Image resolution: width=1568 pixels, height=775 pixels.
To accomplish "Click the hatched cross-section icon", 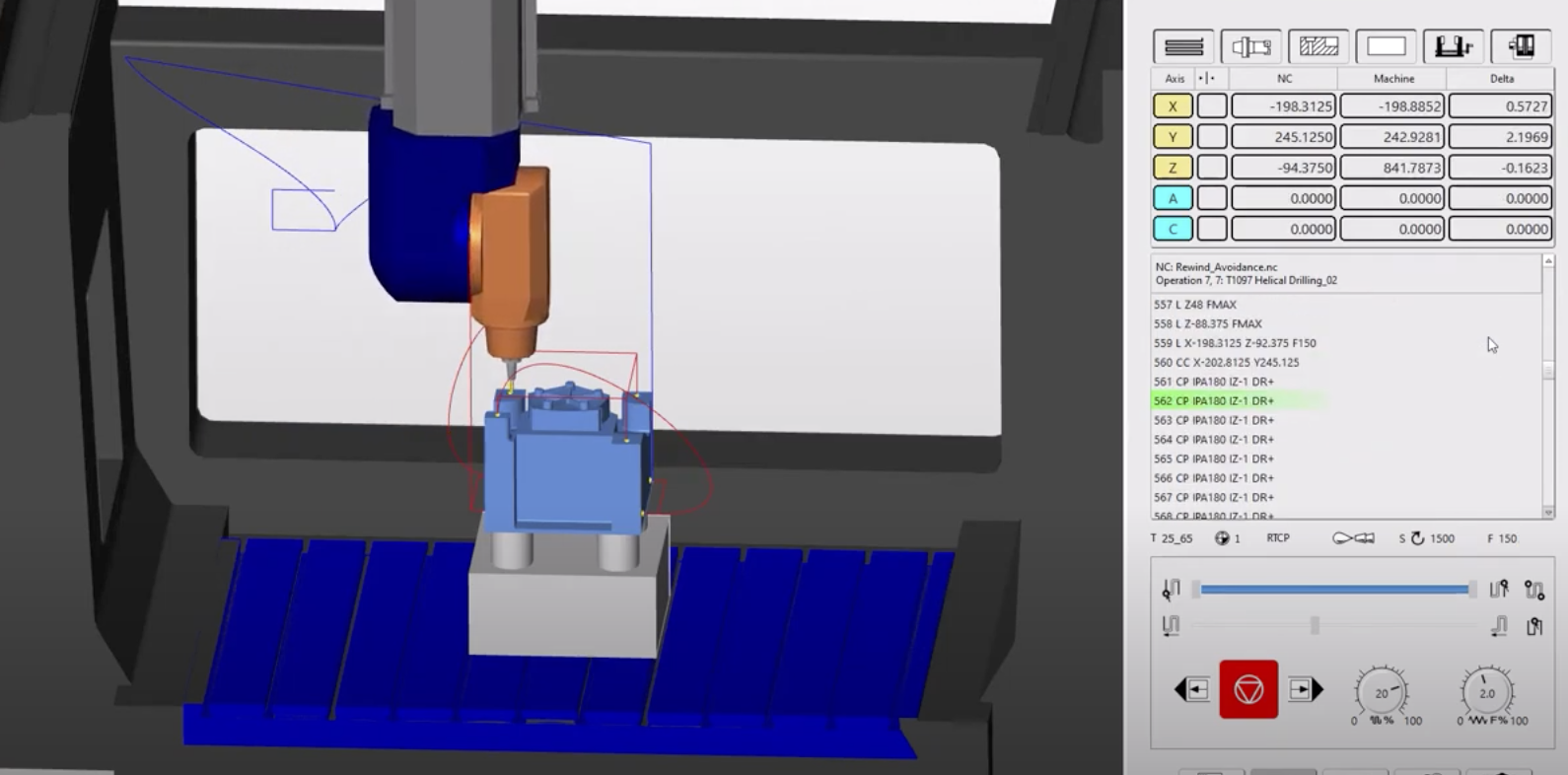I will (x=1319, y=46).
